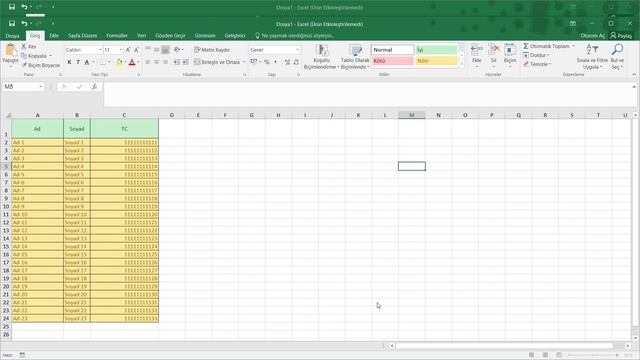640x360 pixels.
Task: Toggle center horizontal alignment
Action: point(156,62)
